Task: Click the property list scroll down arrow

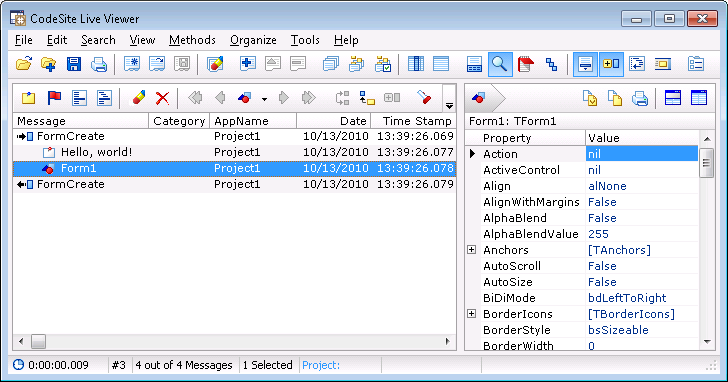Action: (x=707, y=342)
